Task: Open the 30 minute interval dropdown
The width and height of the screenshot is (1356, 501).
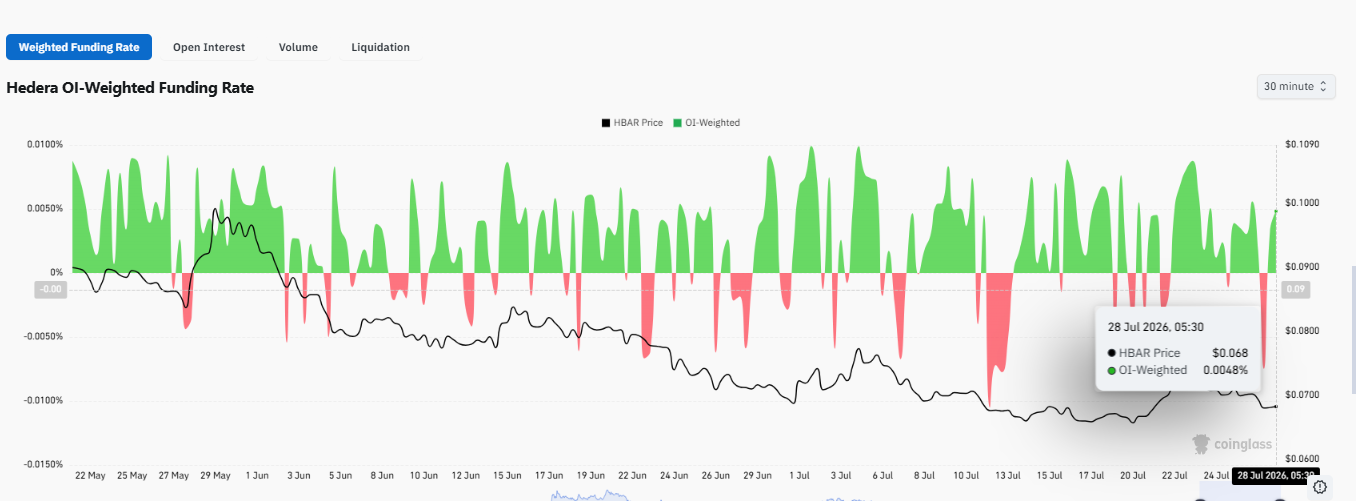Action: coord(1296,87)
